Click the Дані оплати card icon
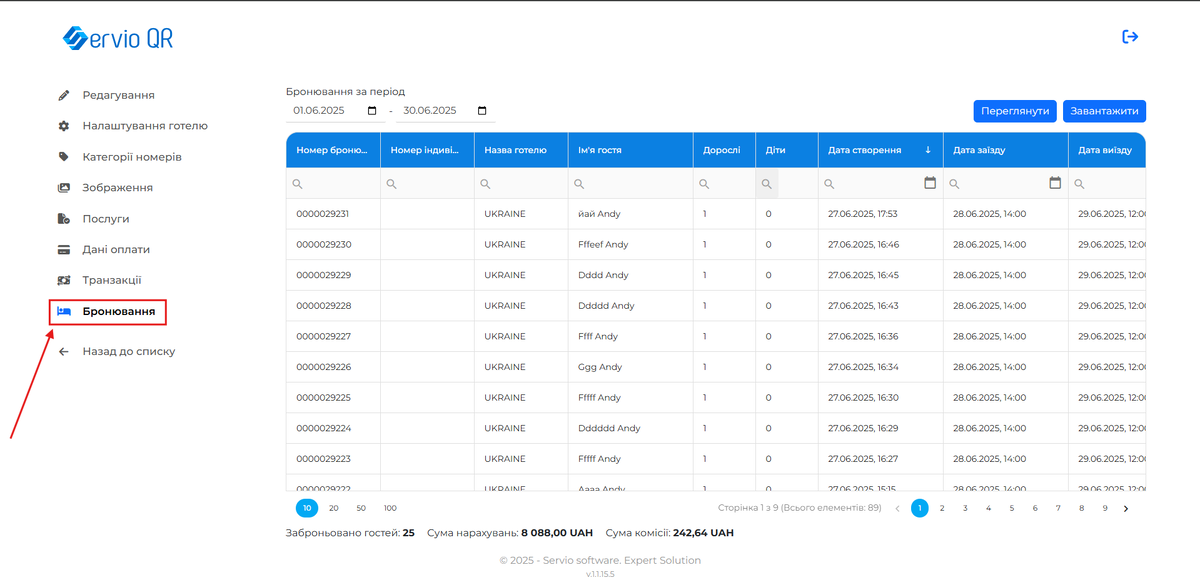Image resolution: width=1200 pixels, height=585 pixels. [63, 249]
